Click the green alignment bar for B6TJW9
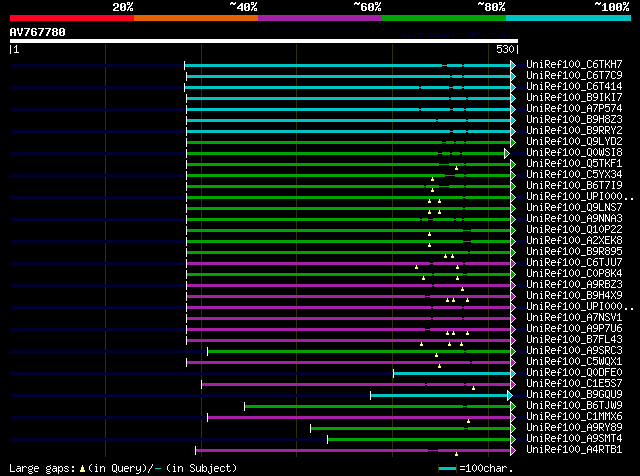 click(378, 407)
